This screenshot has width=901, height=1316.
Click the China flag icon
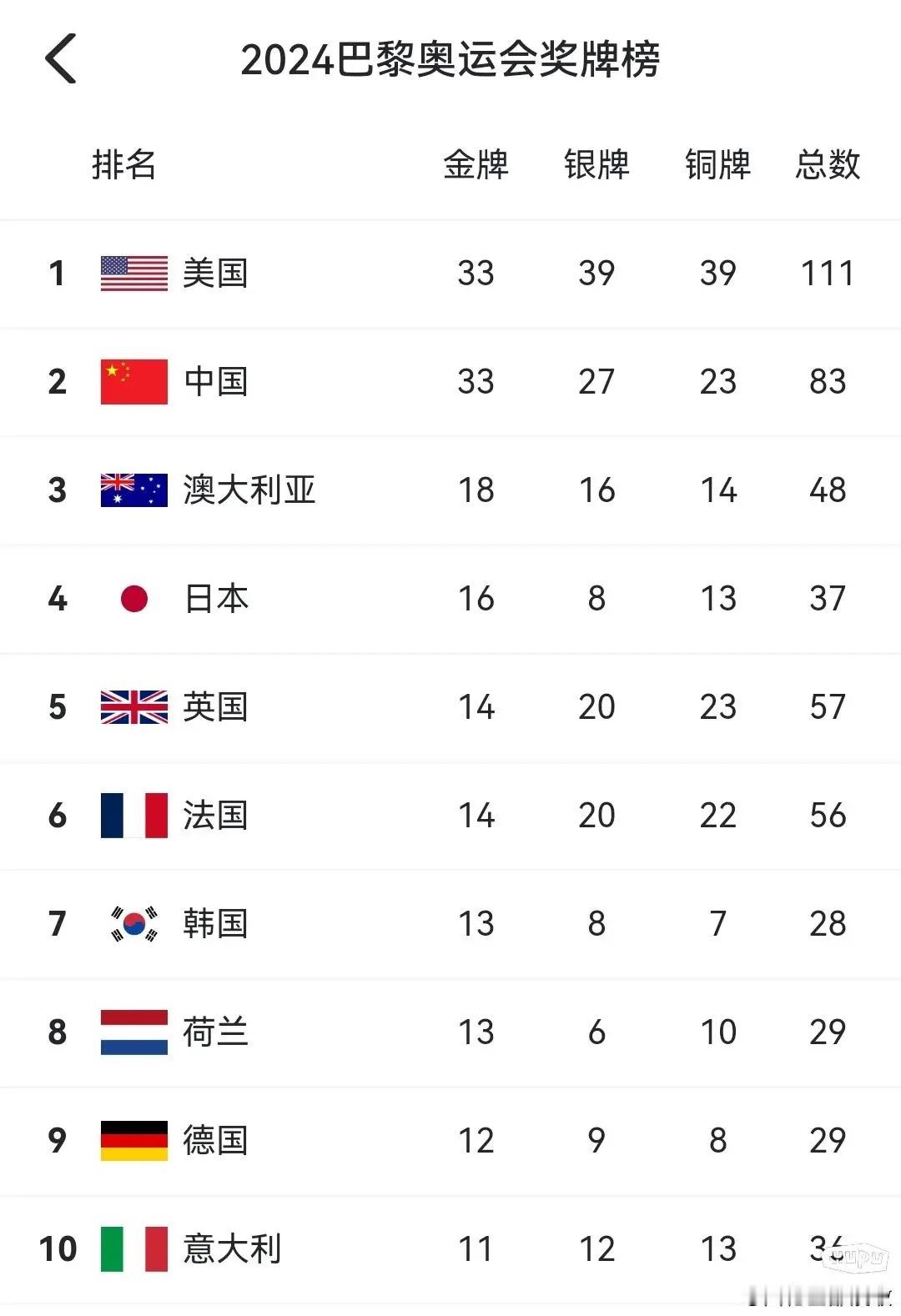(134, 382)
